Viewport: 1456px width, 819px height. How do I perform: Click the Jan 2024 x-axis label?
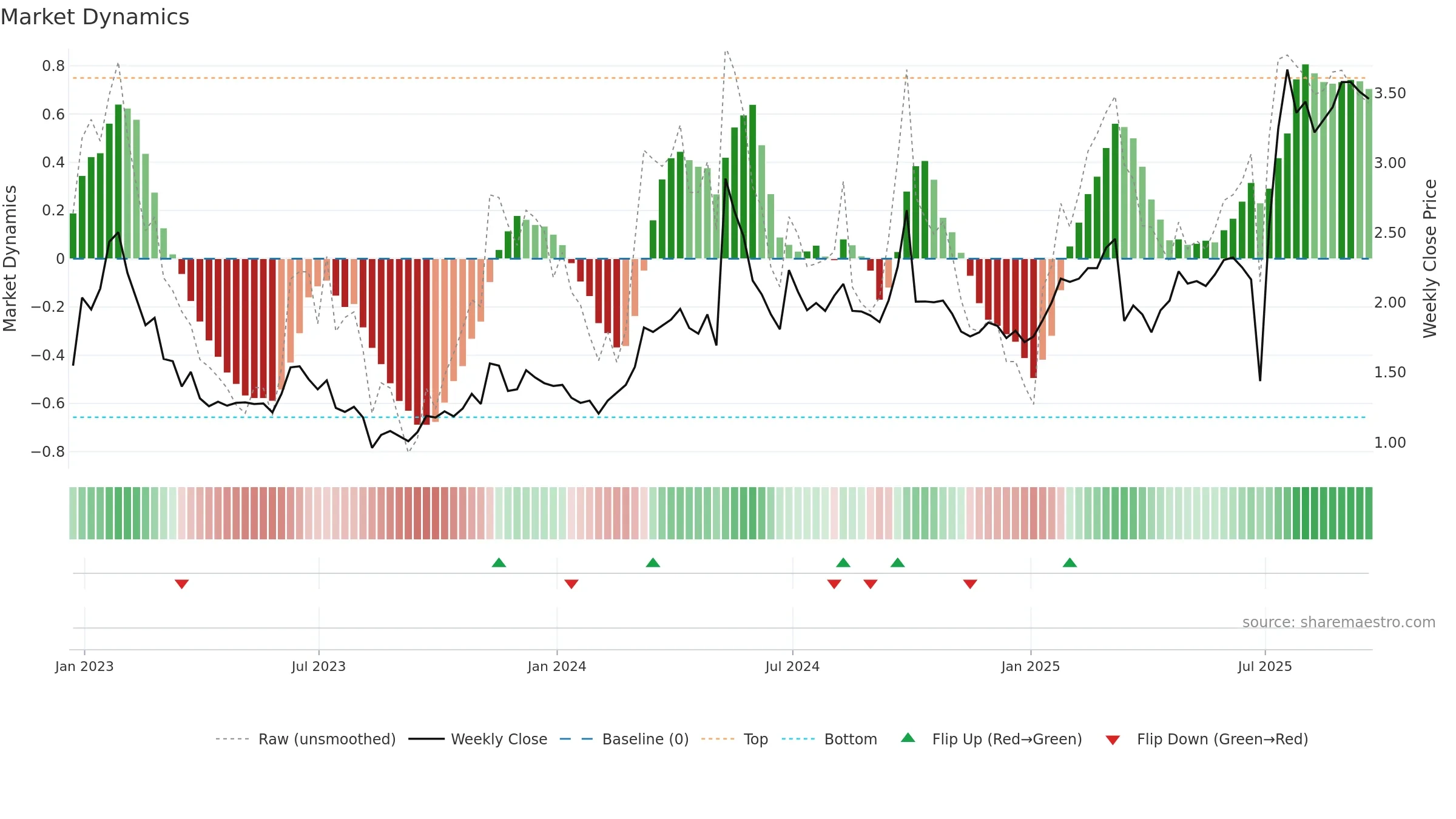tap(557, 666)
